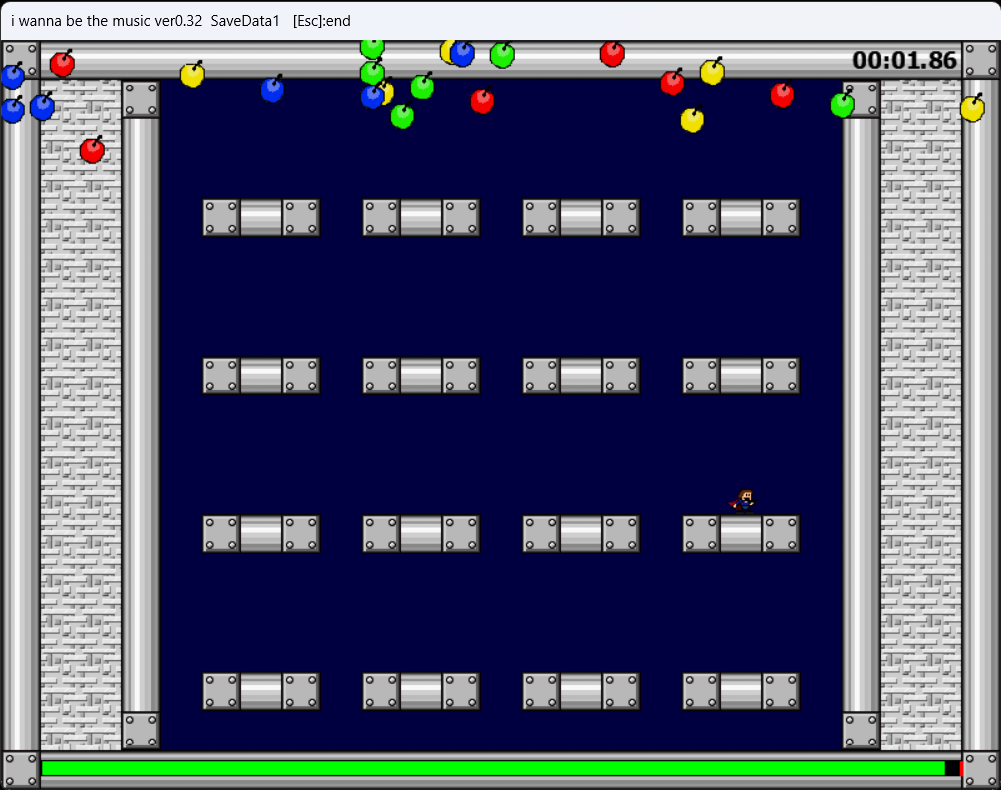
Task: Click the fourth platform in the second row
Action: coord(741,375)
